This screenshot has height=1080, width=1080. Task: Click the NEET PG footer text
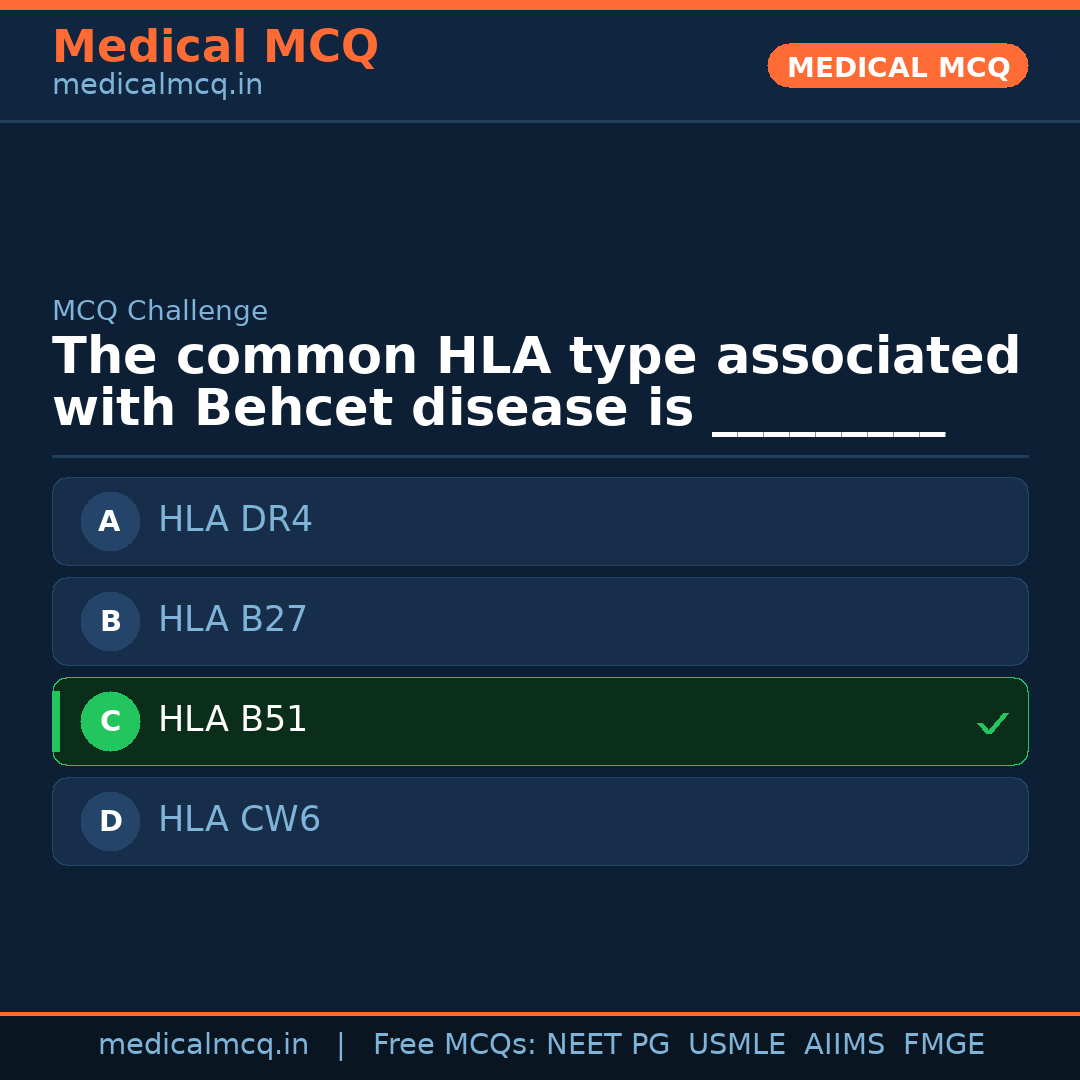coord(608,1045)
